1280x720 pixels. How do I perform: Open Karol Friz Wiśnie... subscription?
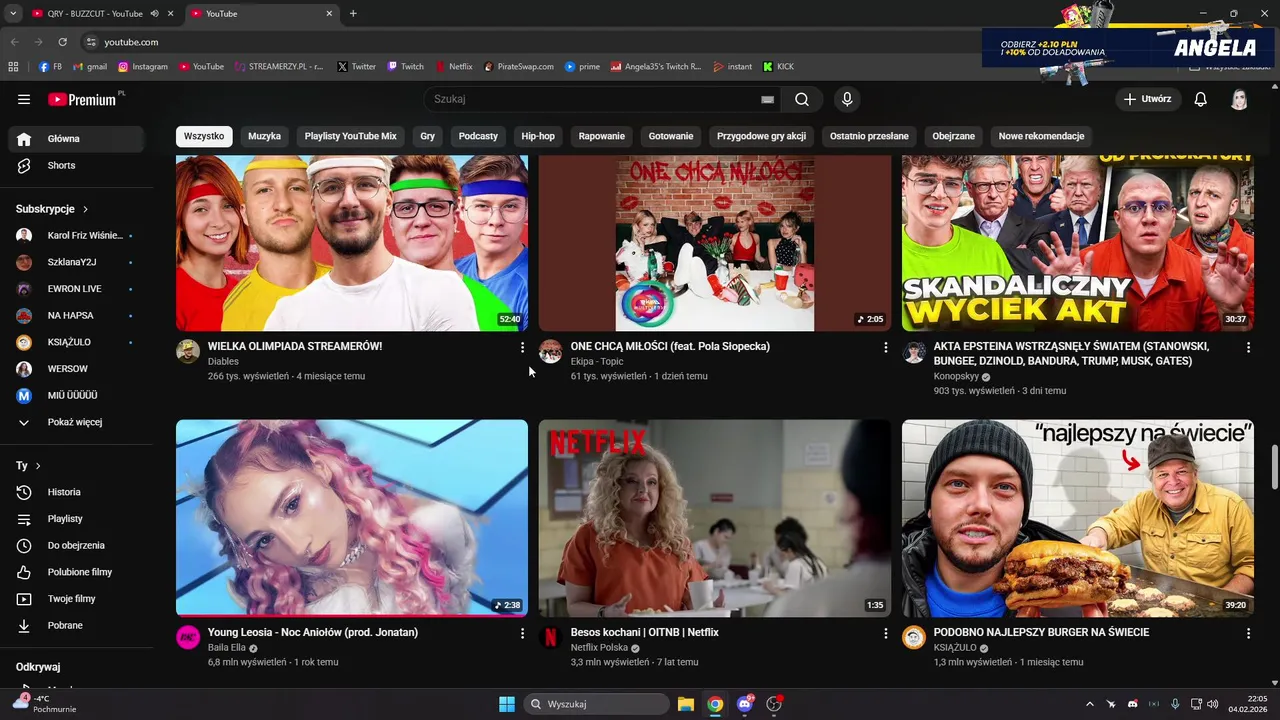(76, 236)
